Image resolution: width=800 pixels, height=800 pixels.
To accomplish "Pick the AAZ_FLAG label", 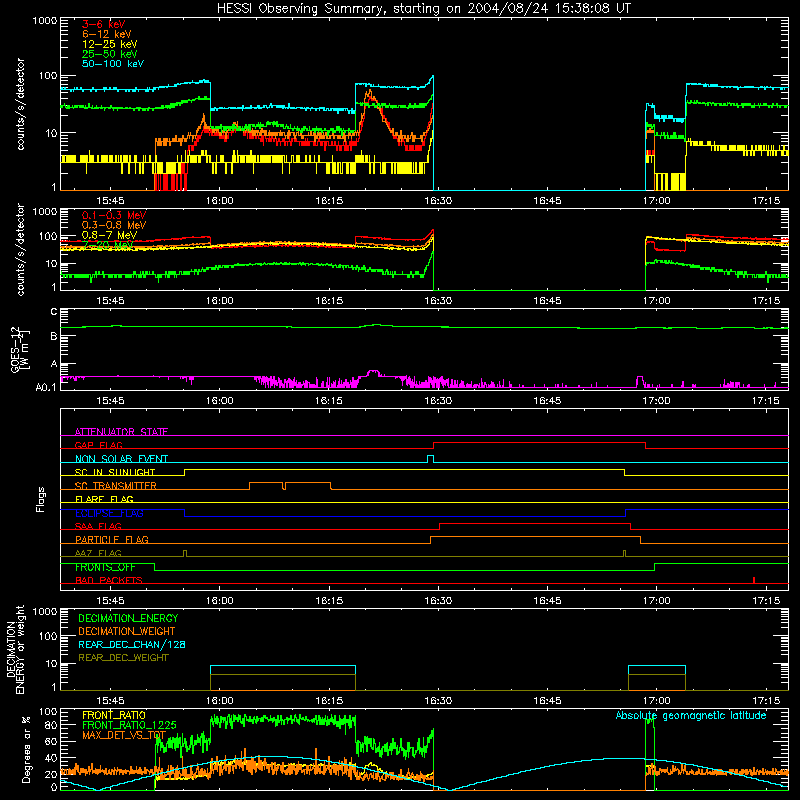I will (x=98, y=553).
